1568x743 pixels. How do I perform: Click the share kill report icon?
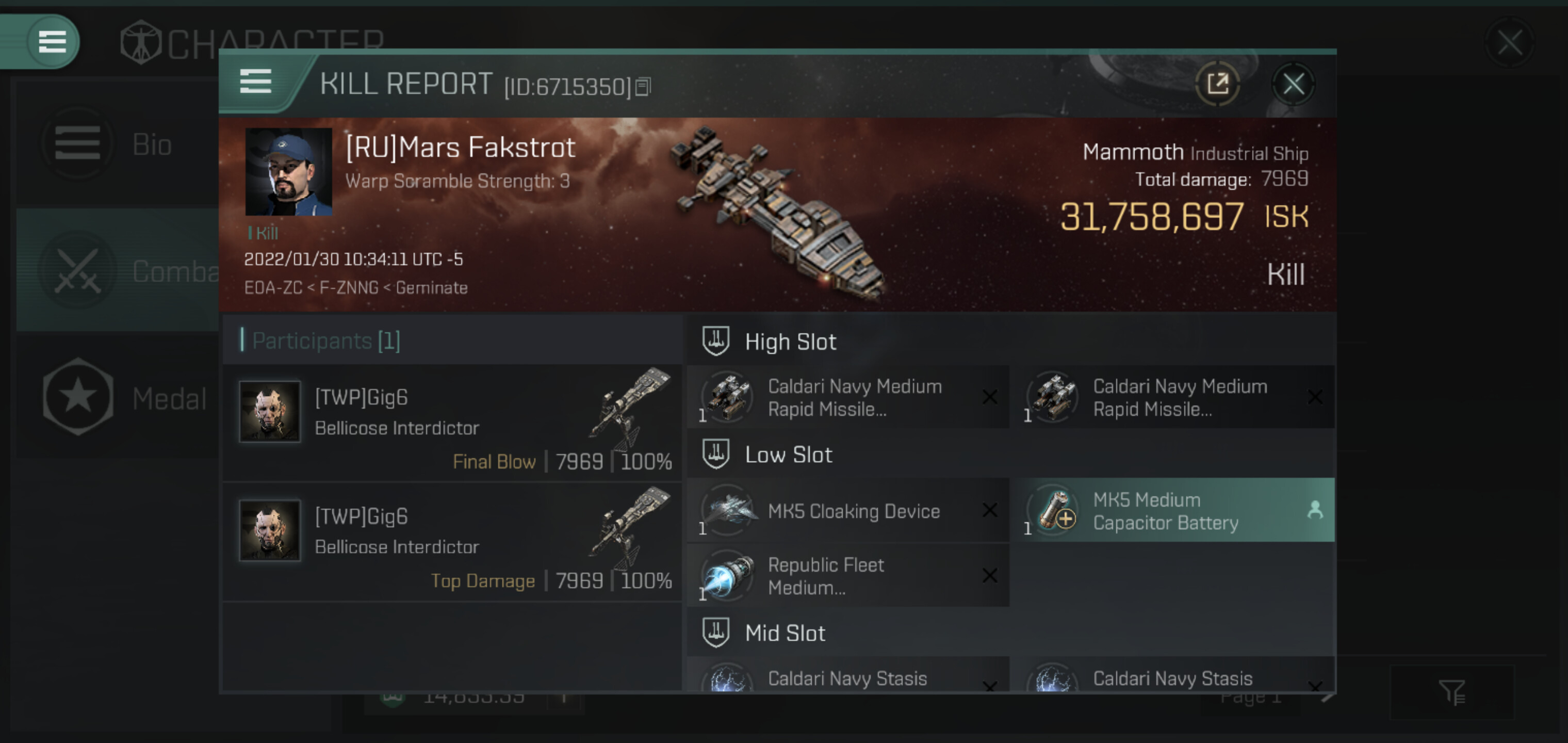(x=1217, y=84)
